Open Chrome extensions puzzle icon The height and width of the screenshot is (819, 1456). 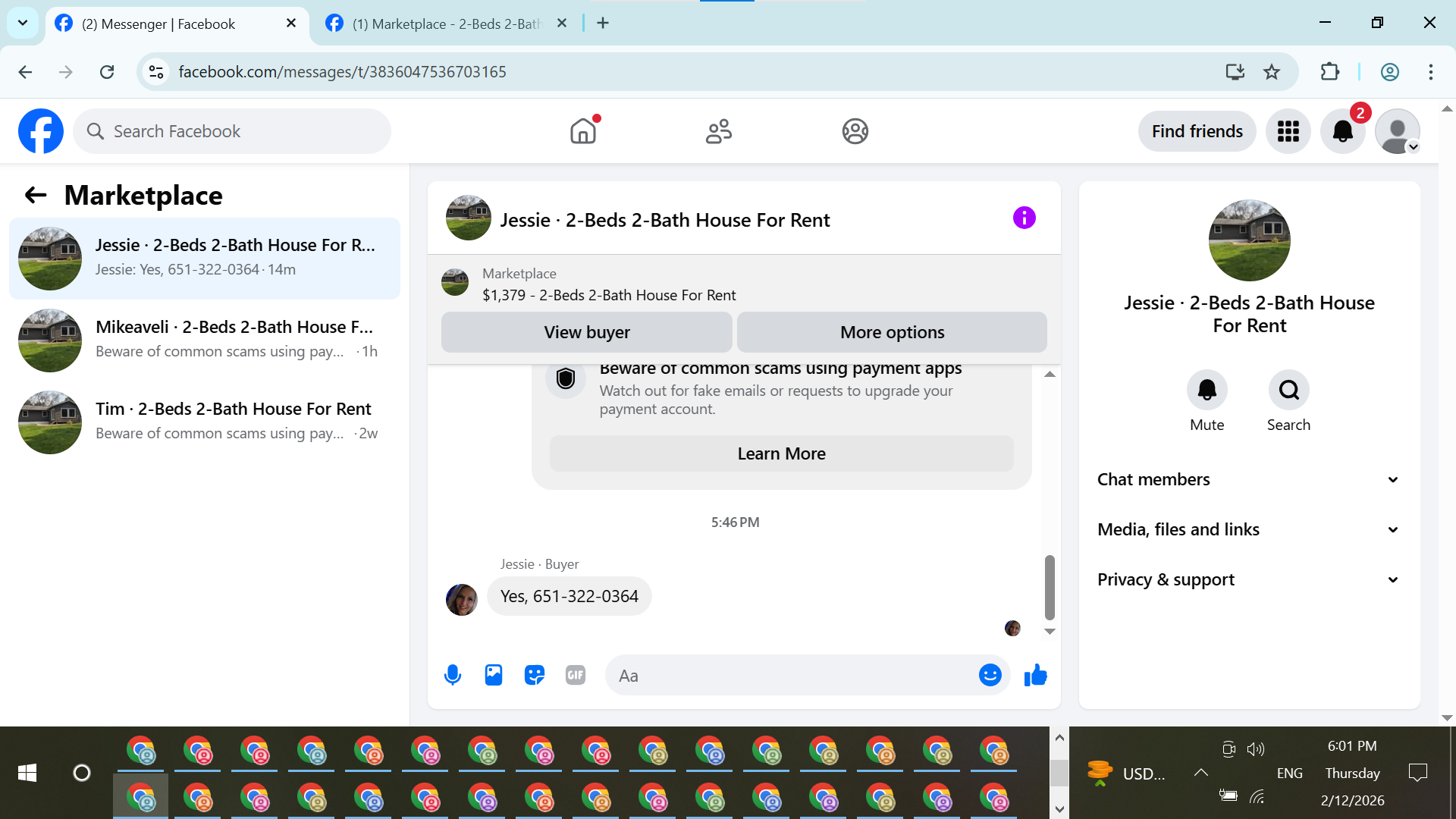(1330, 72)
